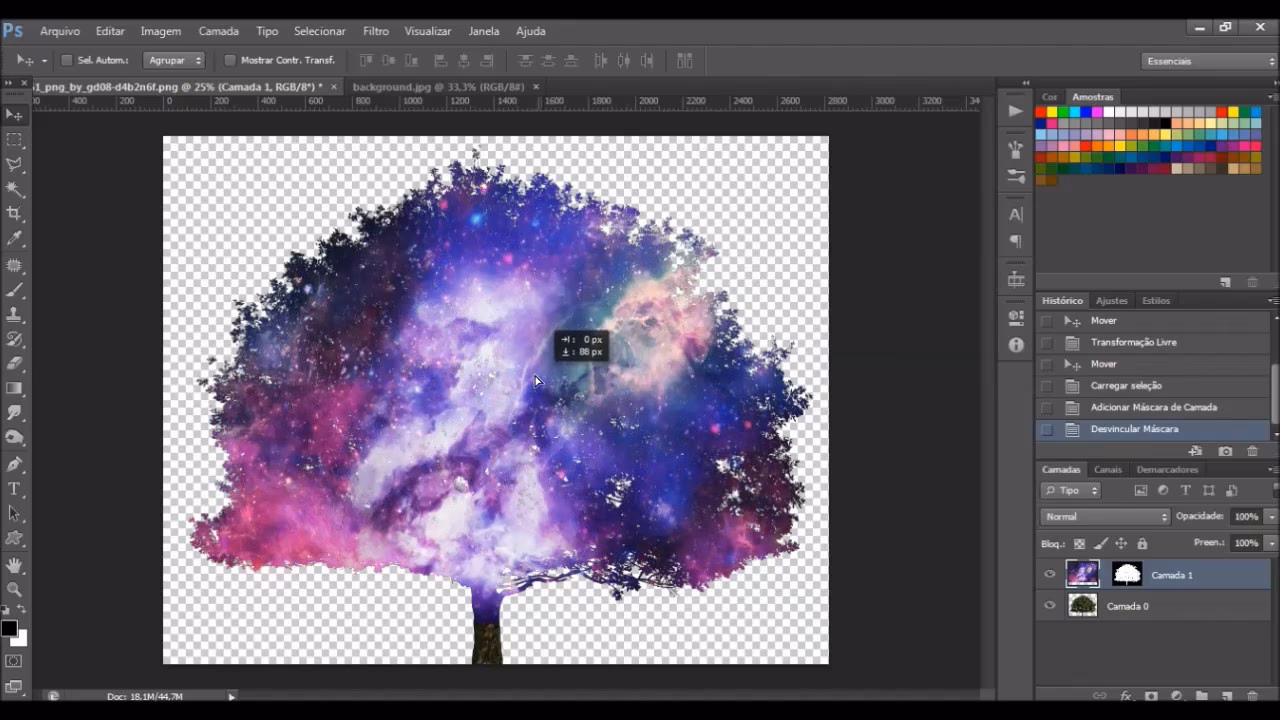Select the Zoom tool
The height and width of the screenshot is (720, 1280).
14,590
